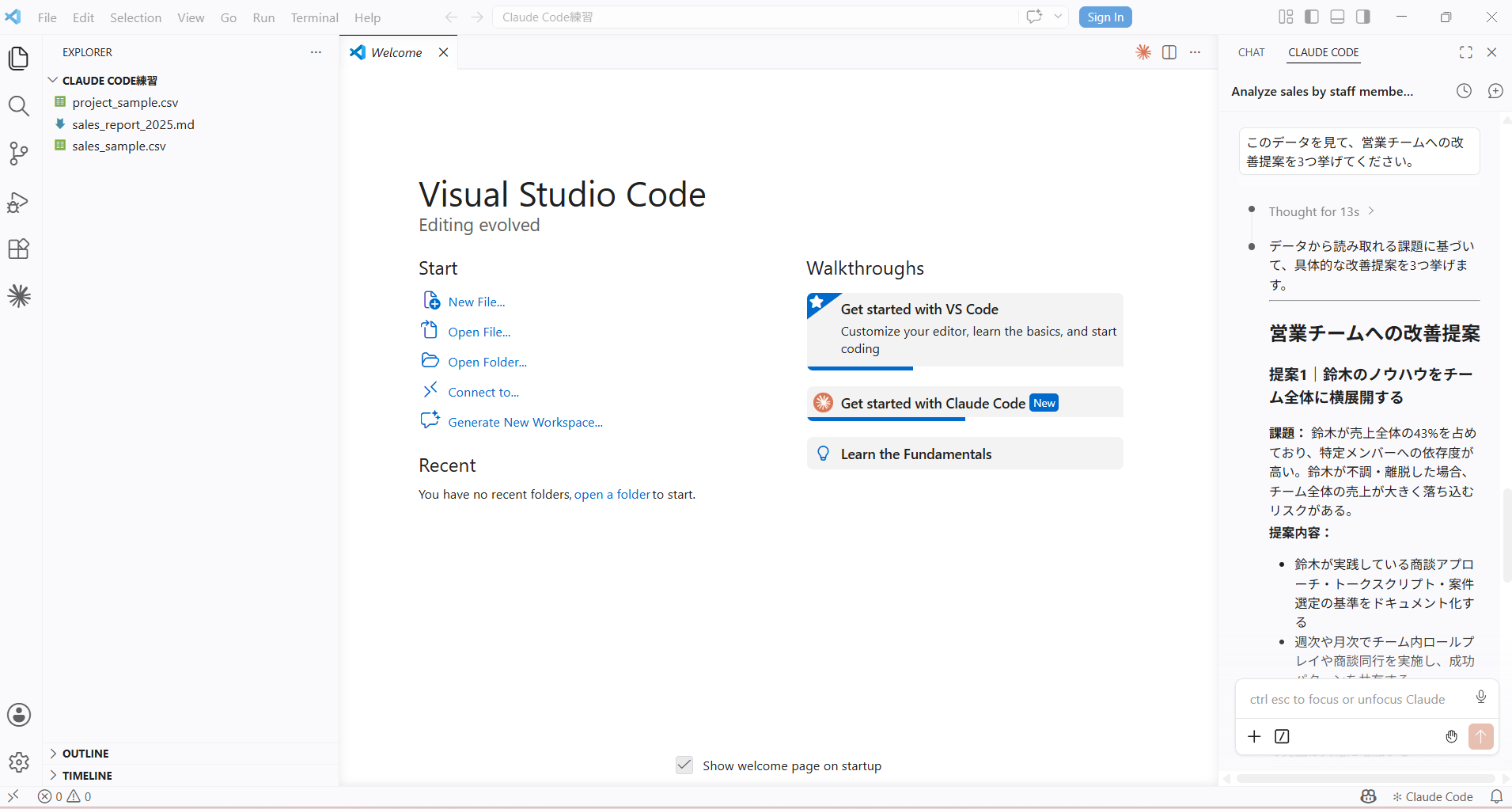Viewport: 1512px width, 809px height.
Task: Go forward with the title bar arrow
Action: pyautogui.click(x=477, y=17)
